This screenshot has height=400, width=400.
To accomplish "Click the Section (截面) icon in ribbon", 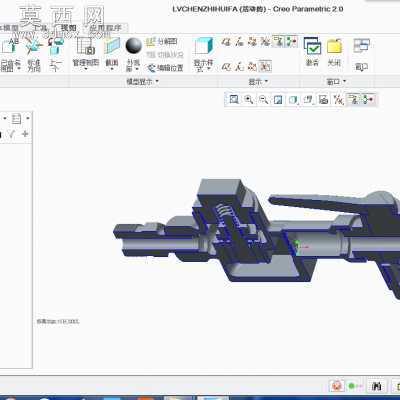I will tap(112, 46).
